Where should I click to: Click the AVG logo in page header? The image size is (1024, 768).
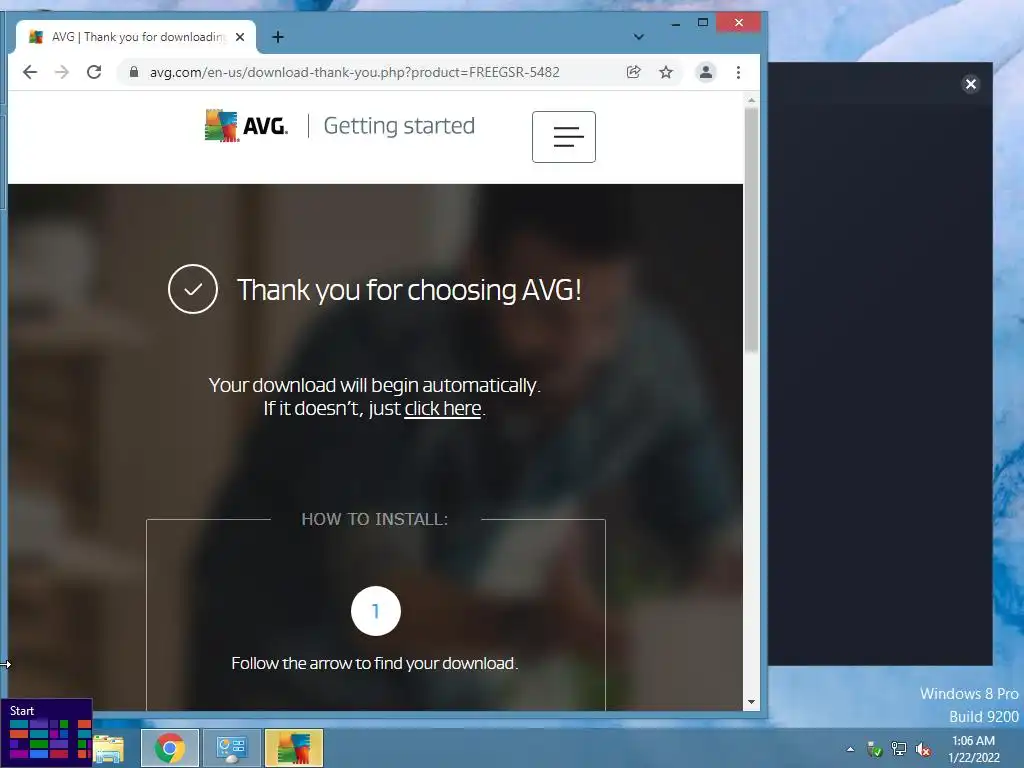[x=246, y=125]
